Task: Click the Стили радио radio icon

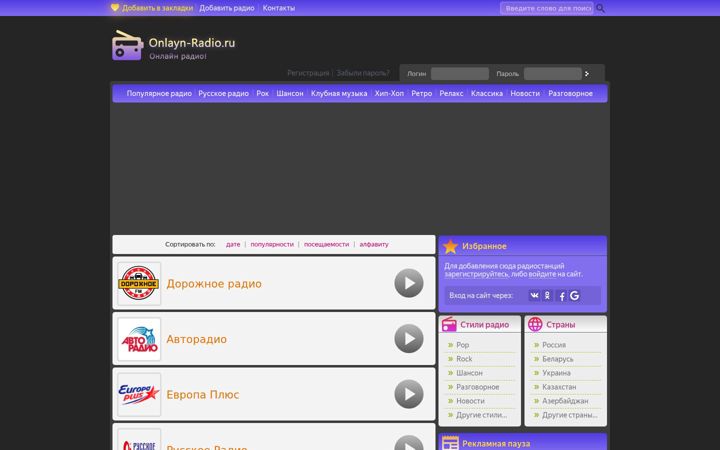Action: point(449,324)
